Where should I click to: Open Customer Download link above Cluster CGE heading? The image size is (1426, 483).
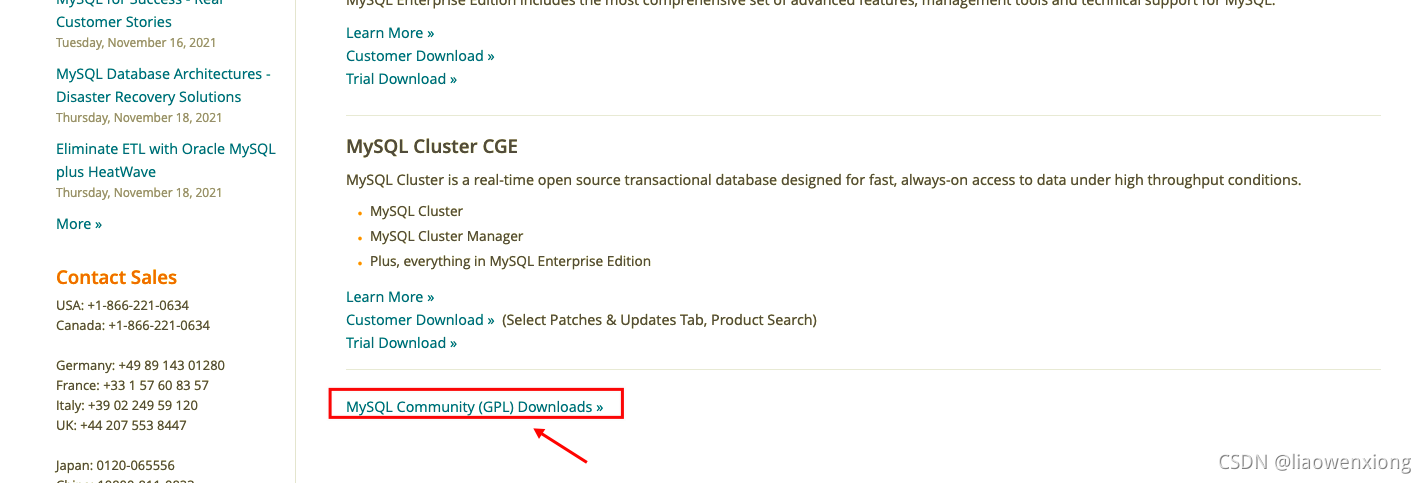click(x=420, y=56)
